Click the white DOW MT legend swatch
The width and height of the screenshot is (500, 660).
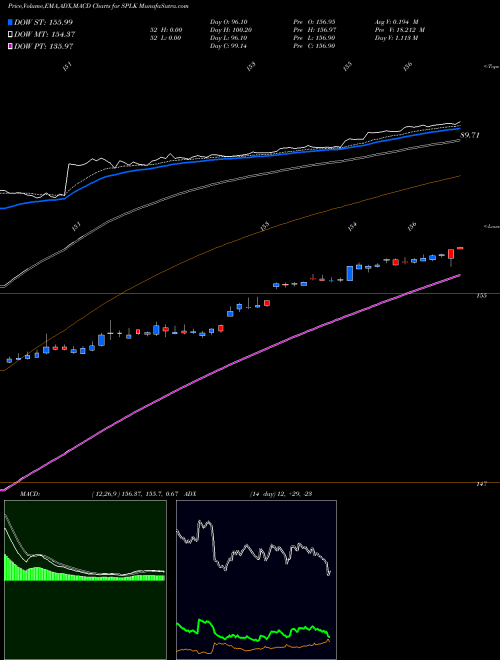[x=10, y=34]
